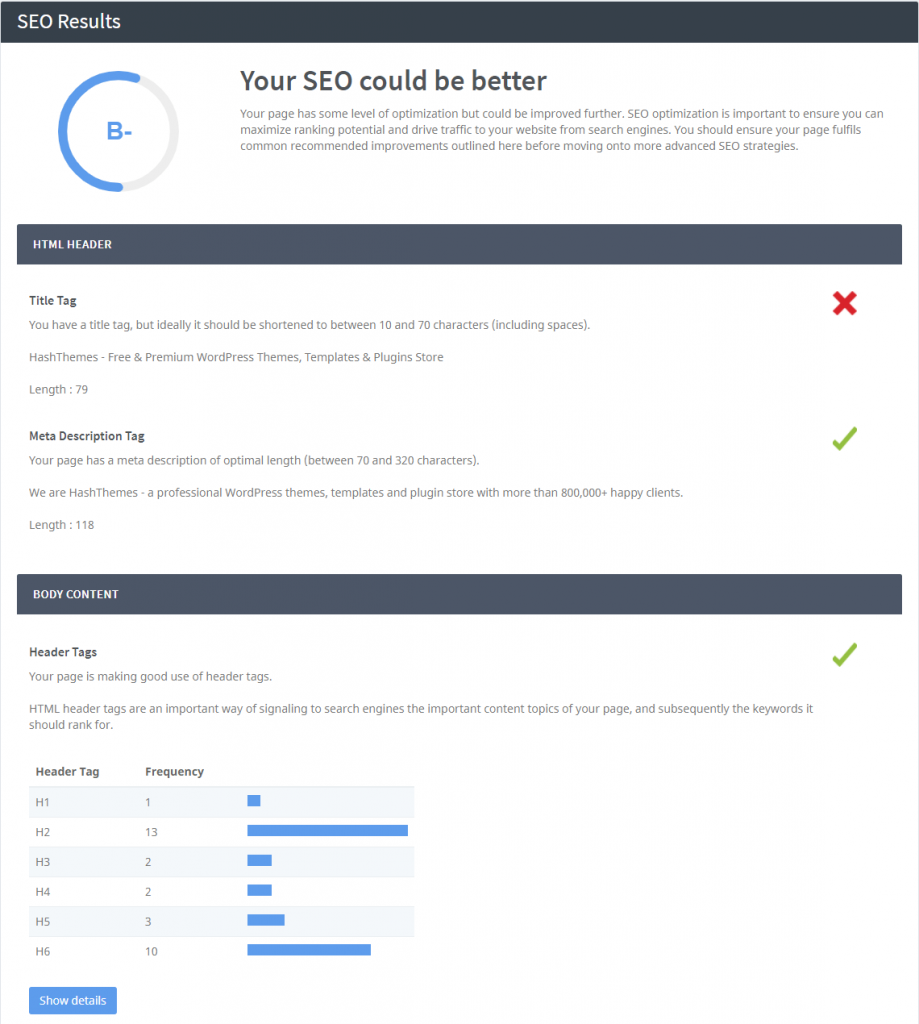Click the green checkmark beside Header Tags
Screen dimensions: 919x1024
(x=844, y=654)
